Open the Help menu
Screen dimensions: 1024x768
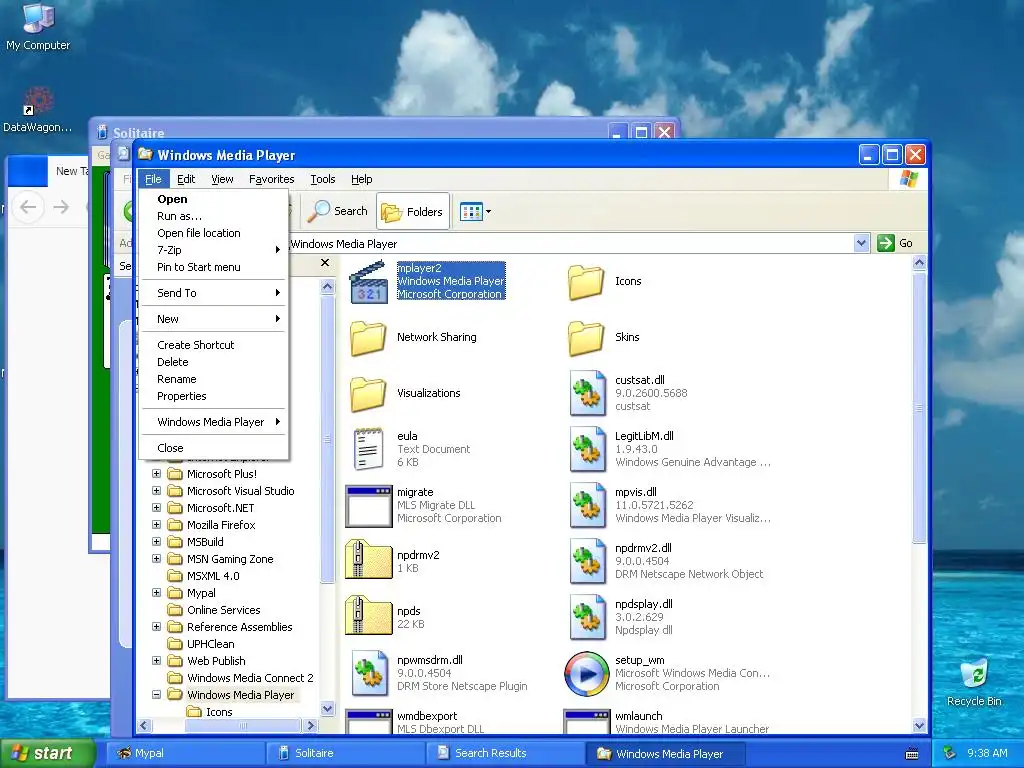[x=361, y=179]
